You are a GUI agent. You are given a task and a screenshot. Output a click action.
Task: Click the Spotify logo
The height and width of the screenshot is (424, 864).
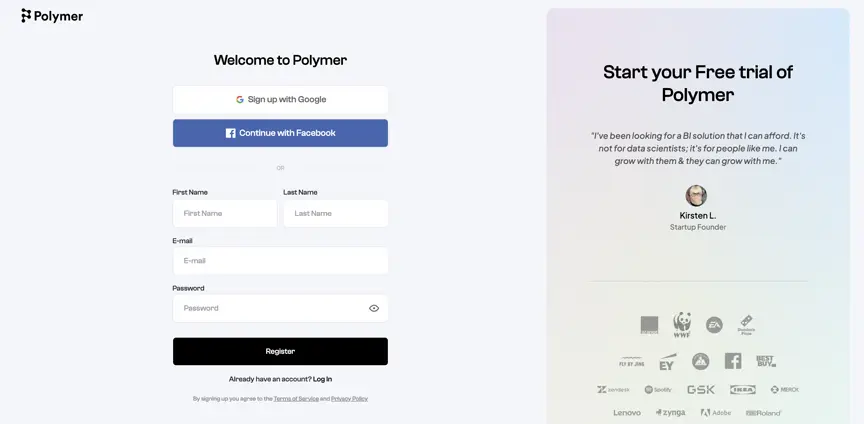[x=658, y=389]
